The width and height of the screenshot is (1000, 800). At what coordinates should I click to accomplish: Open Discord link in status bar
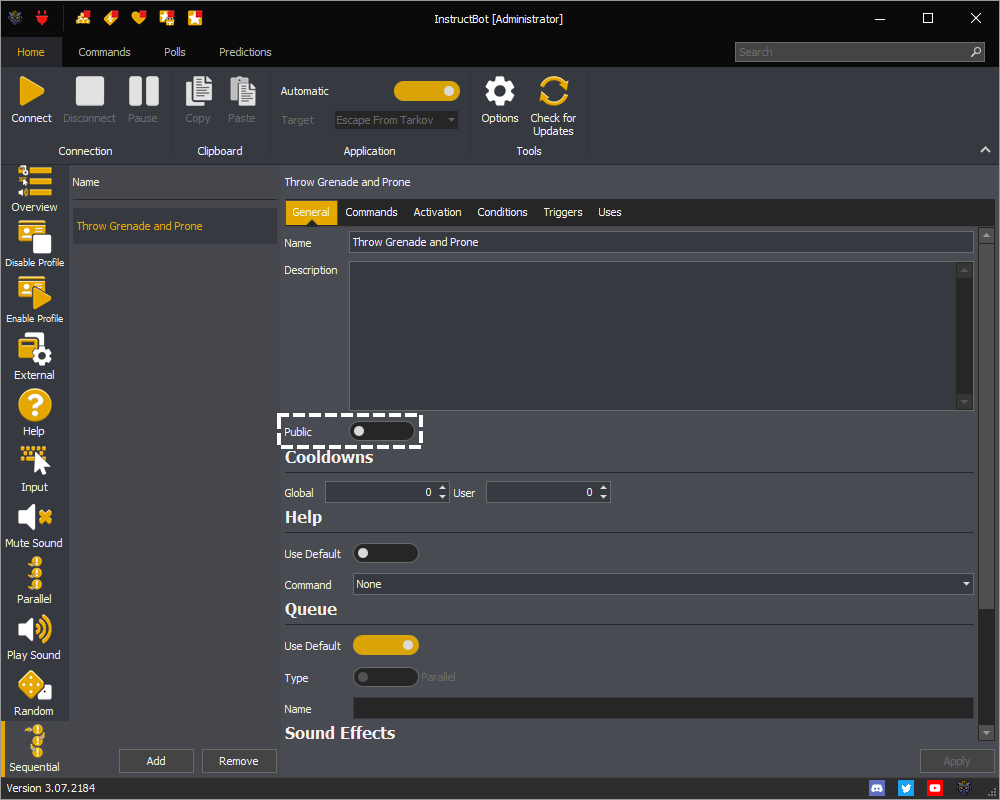(877, 788)
